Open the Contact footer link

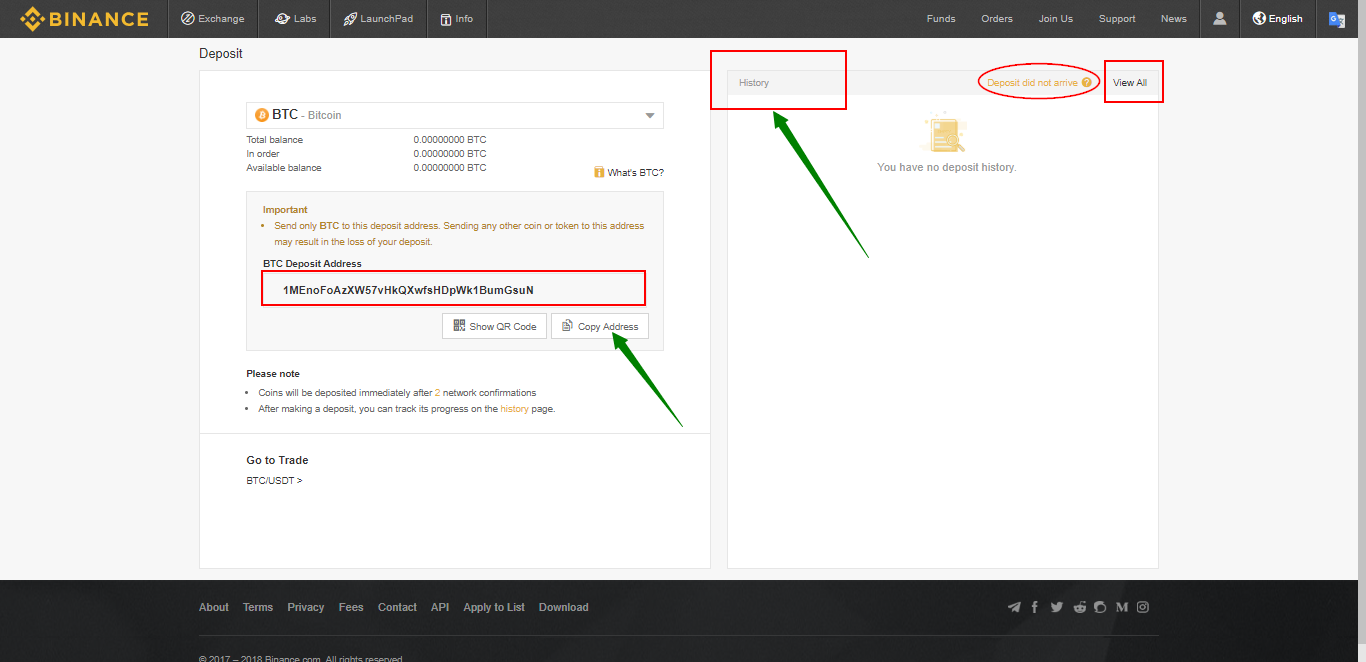click(397, 607)
